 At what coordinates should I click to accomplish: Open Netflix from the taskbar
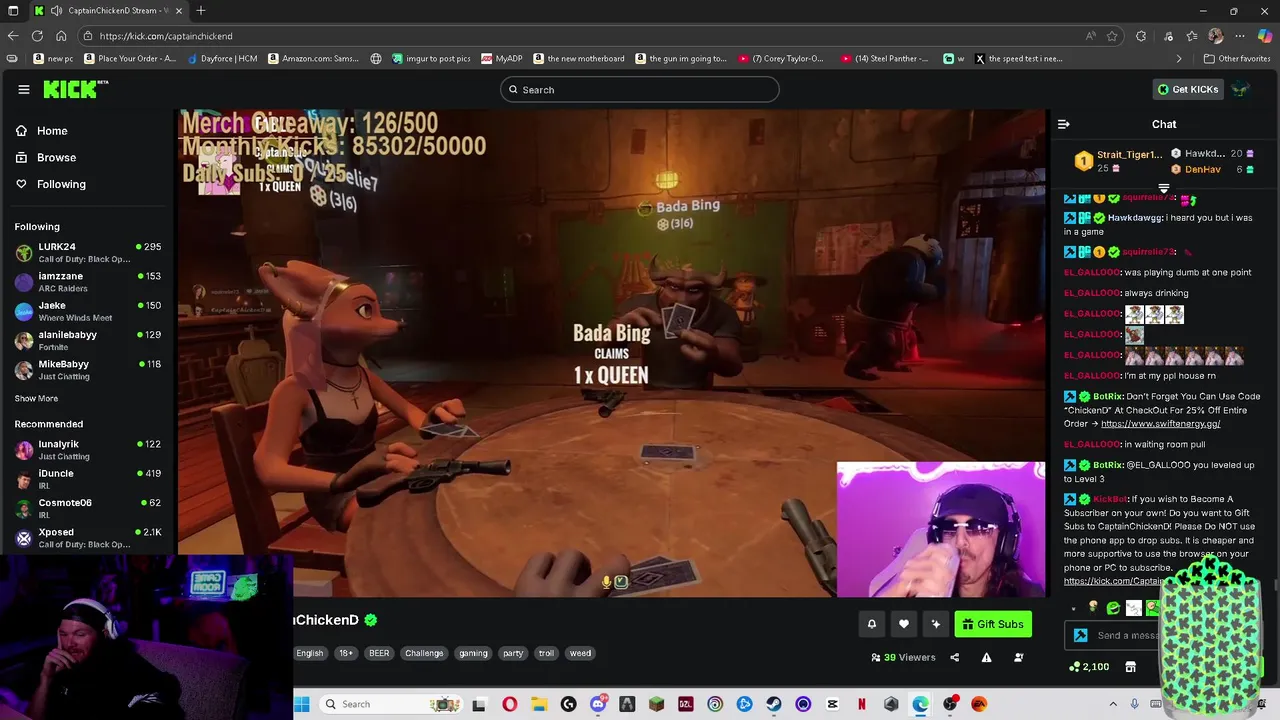click(x=862, y=704)
